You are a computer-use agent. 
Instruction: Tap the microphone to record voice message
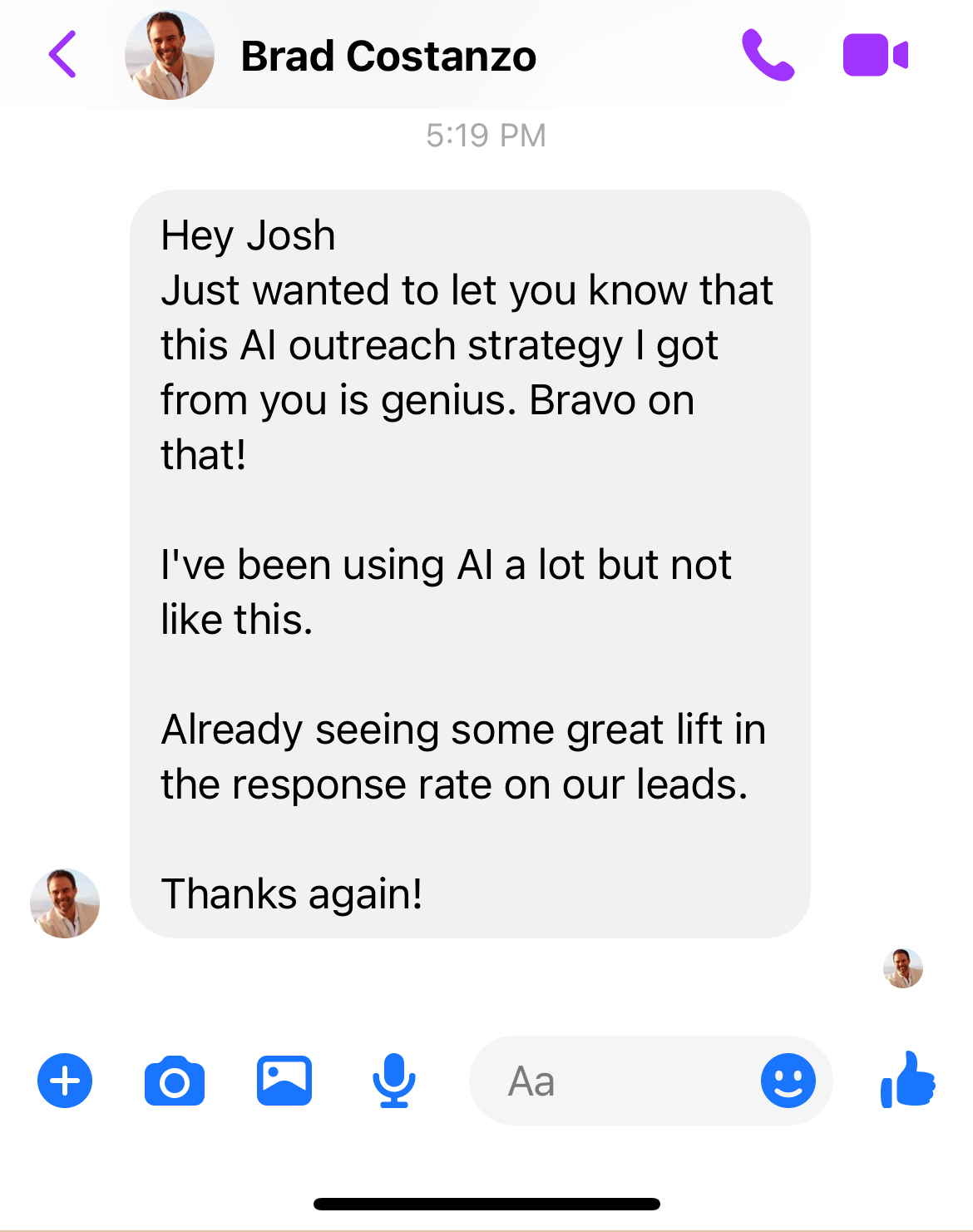[394, 1081]
